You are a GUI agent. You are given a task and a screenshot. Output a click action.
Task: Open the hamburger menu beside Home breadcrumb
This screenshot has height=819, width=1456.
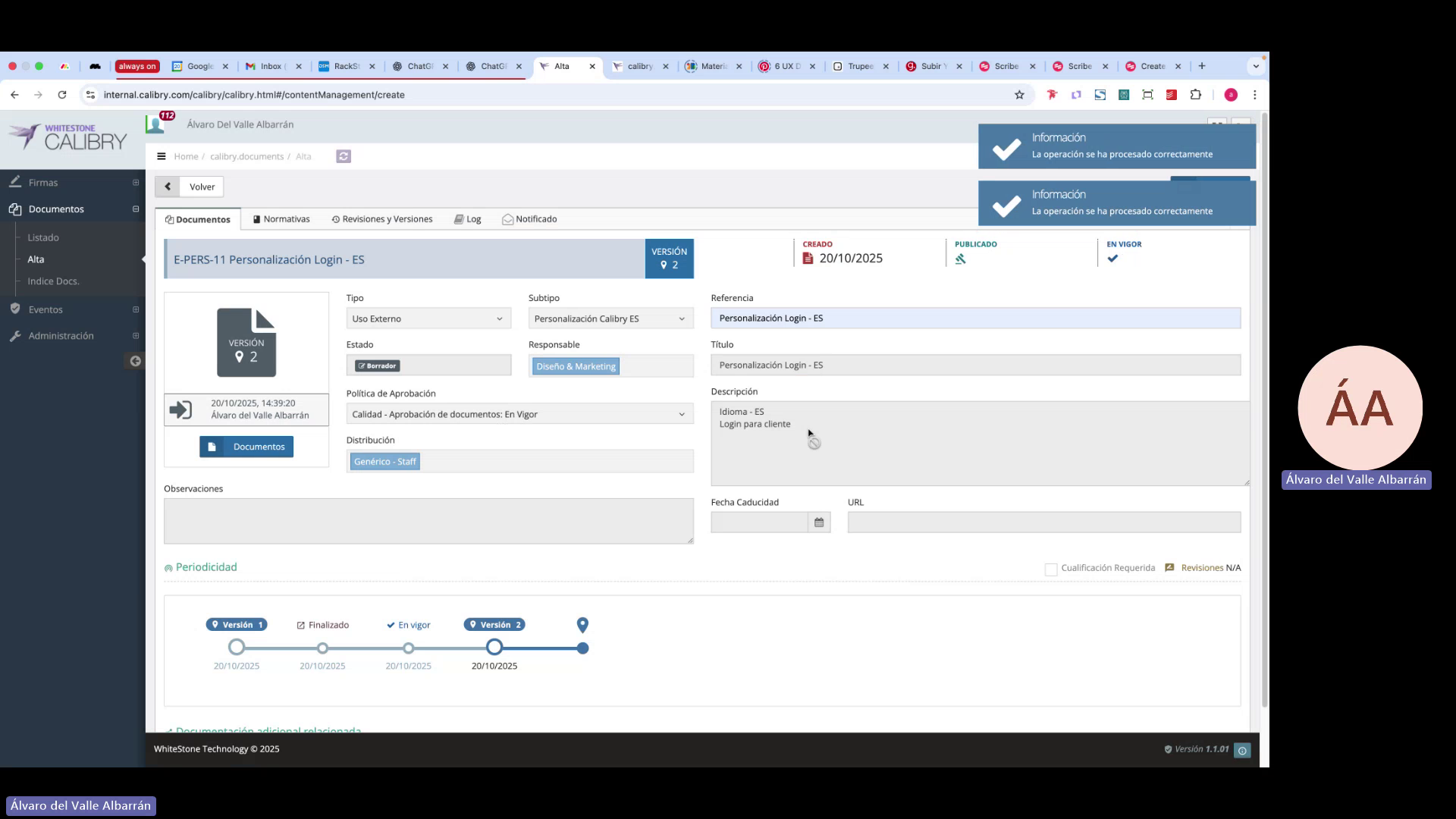pos(162,156)
